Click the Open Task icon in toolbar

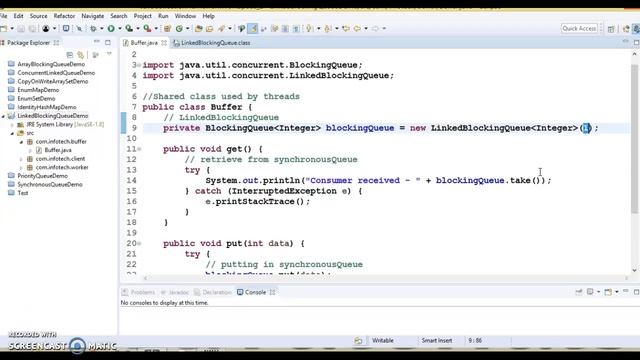click(x=209, y=29)
